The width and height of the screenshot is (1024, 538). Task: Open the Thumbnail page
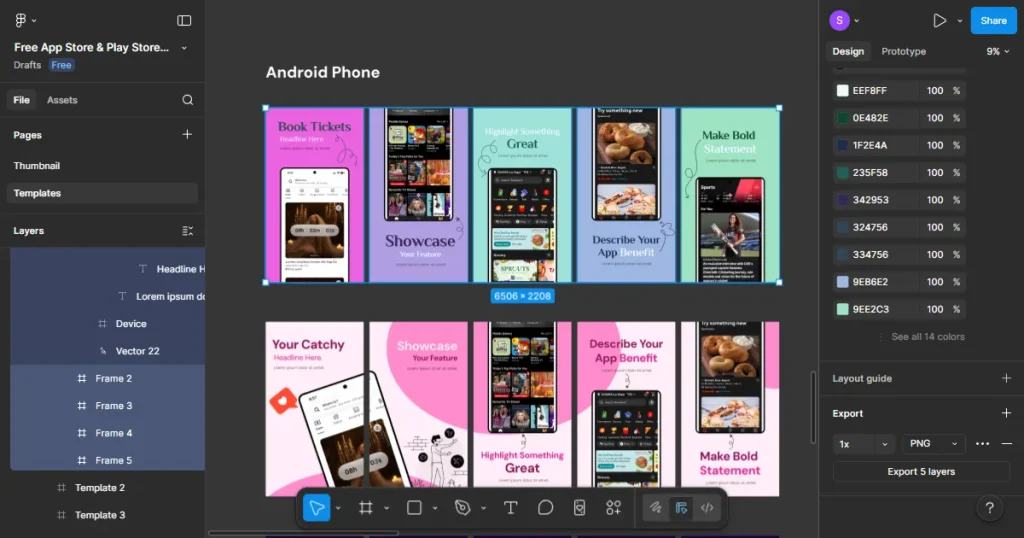click(x=37, y=166)
